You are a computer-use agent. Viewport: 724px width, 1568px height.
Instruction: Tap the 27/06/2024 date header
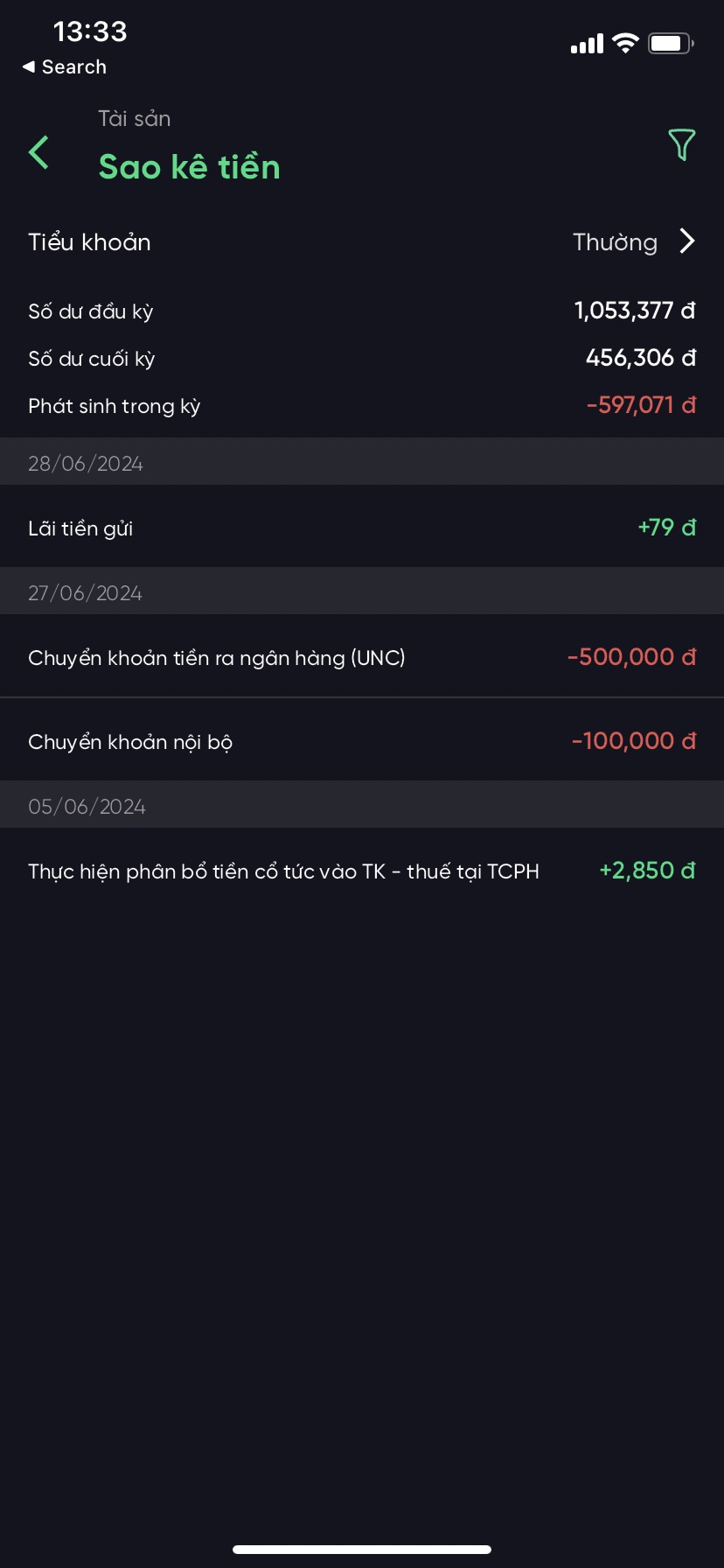[x=86, y=593]
